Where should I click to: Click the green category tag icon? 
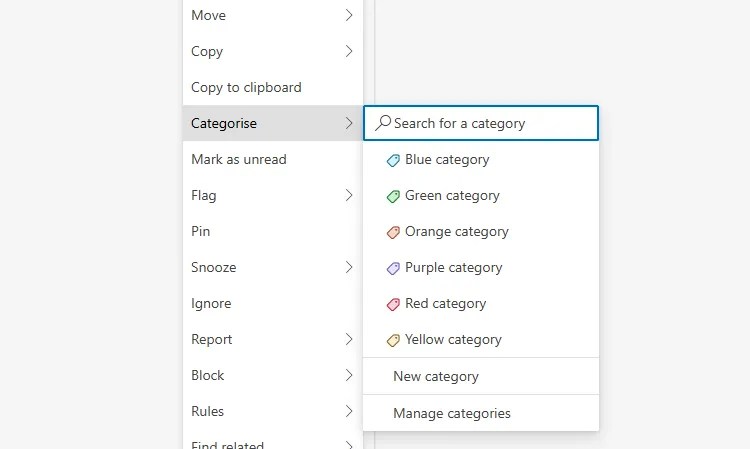[x=393, y=196]
